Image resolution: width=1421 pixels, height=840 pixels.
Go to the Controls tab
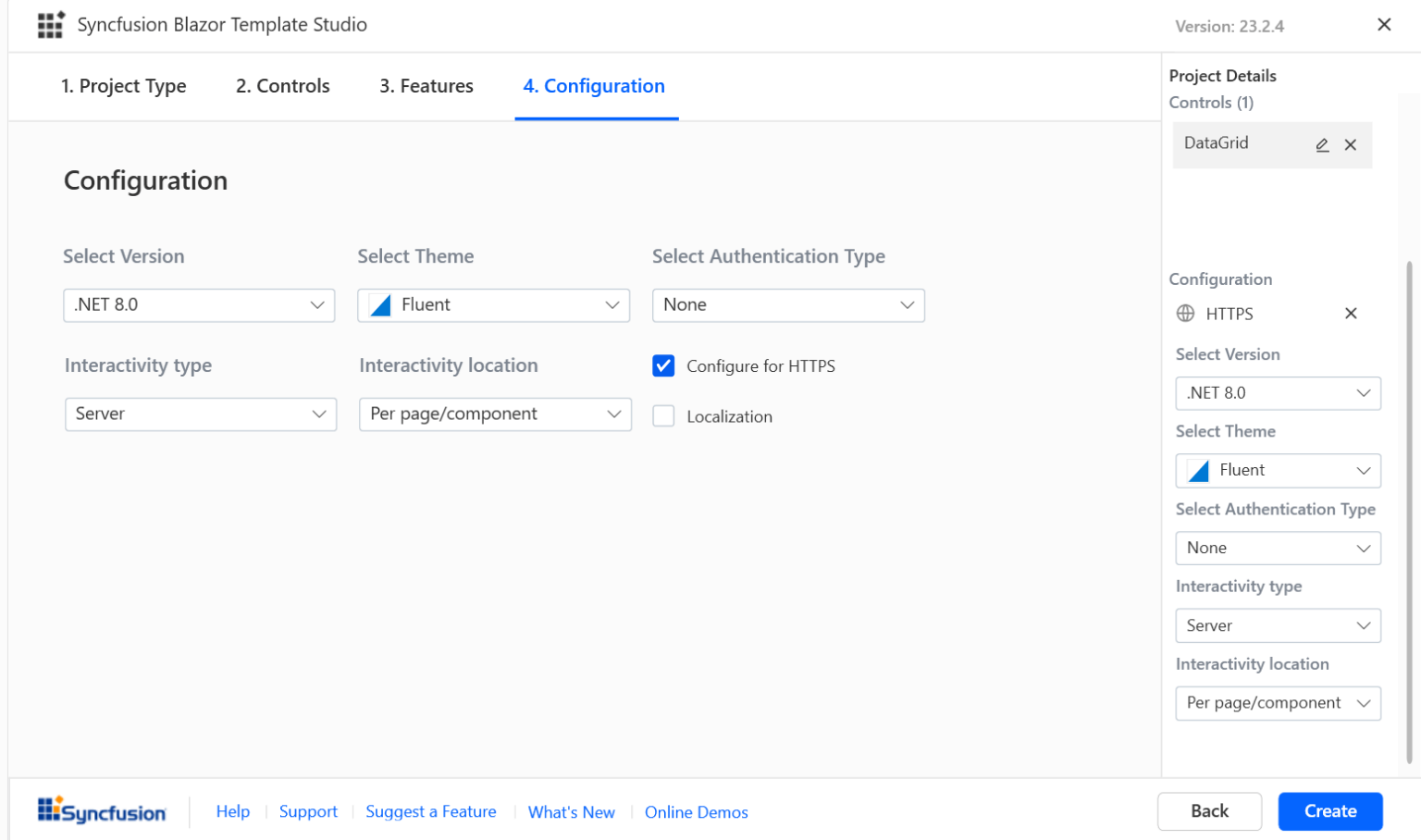click(x=281, y=86)
